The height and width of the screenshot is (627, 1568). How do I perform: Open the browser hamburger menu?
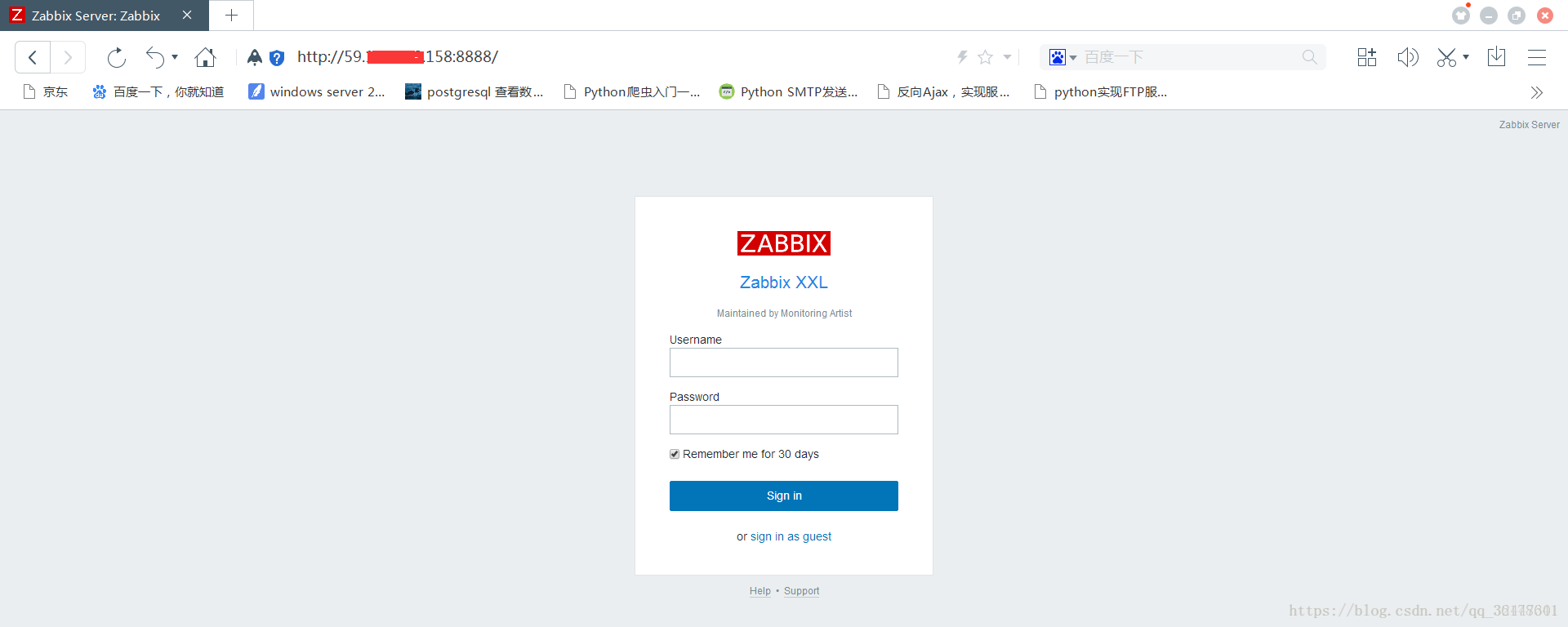(1537, 57)
